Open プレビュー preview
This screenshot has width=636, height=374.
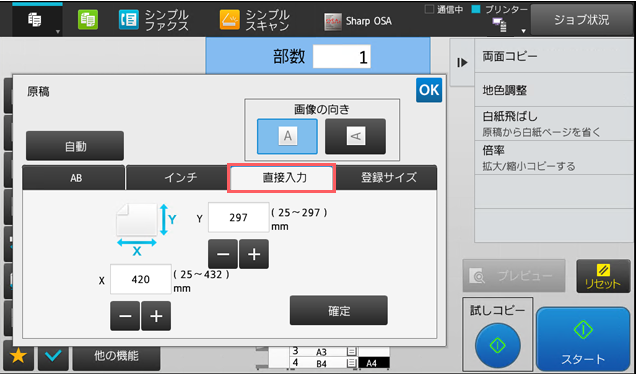click(x=514, y=276)
